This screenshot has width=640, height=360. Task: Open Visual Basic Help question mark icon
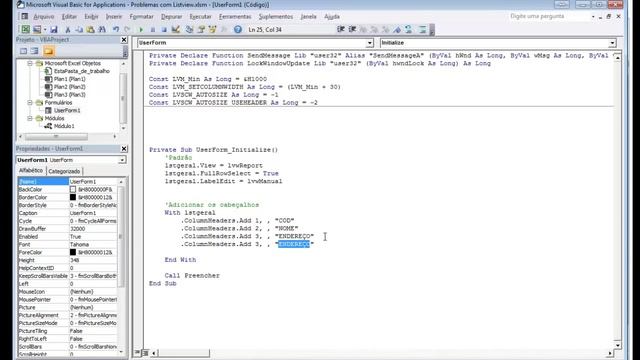click(238, 29)
